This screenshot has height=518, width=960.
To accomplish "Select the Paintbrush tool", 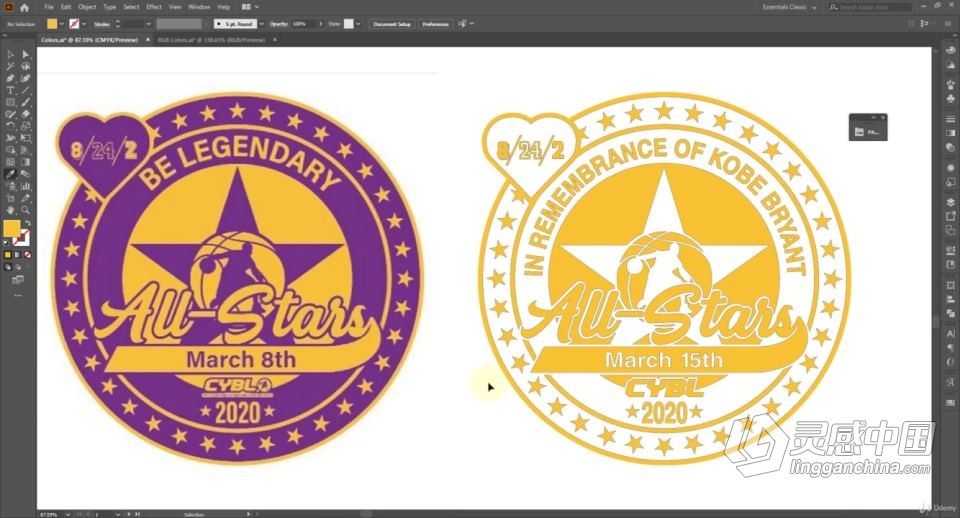I will point(26,102).
